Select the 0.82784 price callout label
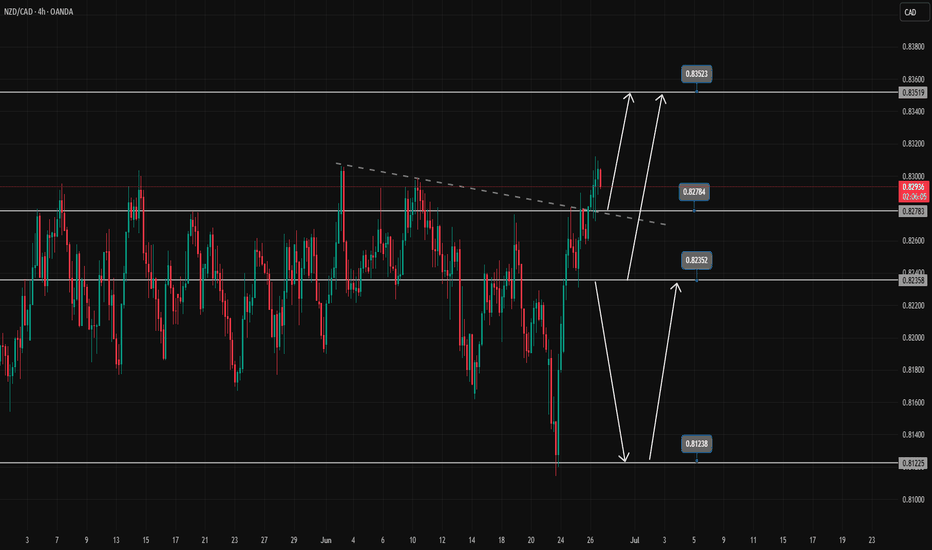 coord(694,192)
